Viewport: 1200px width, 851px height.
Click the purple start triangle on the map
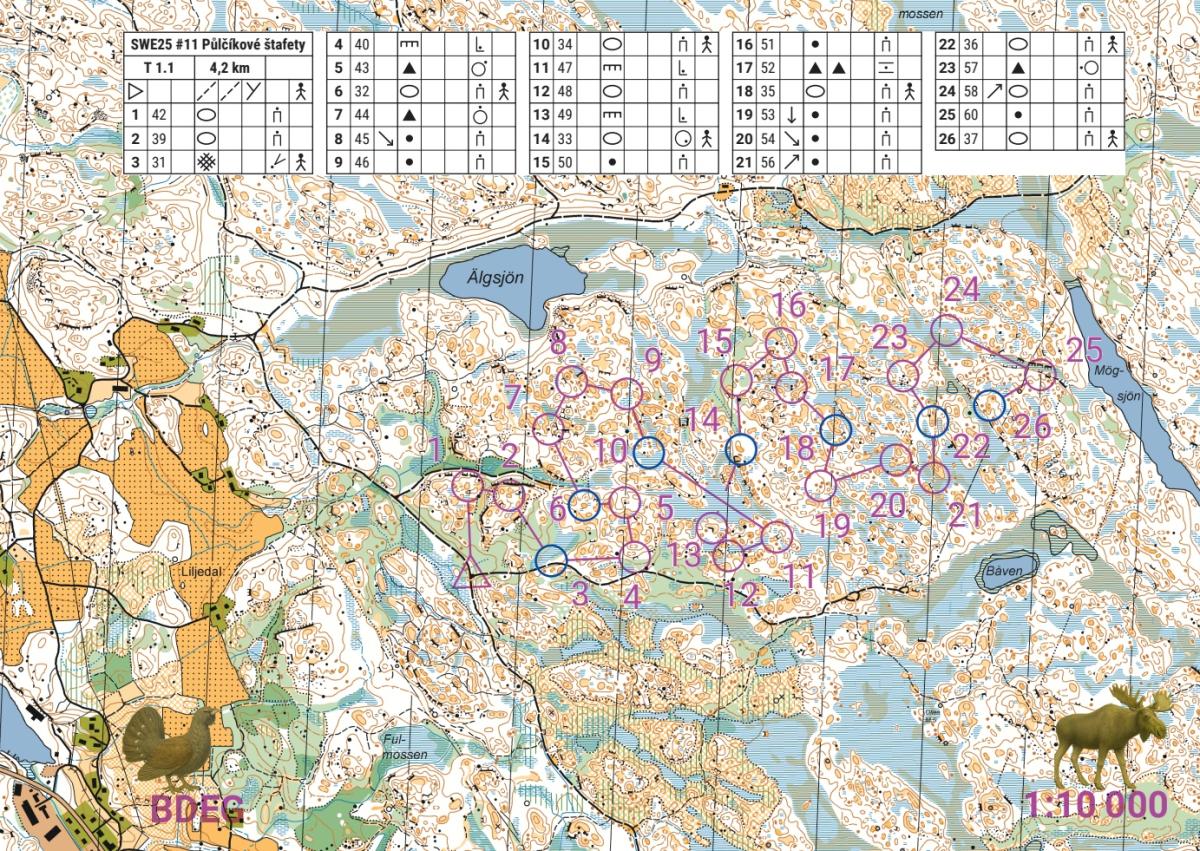pyautogui.click(x=470, y=574)
